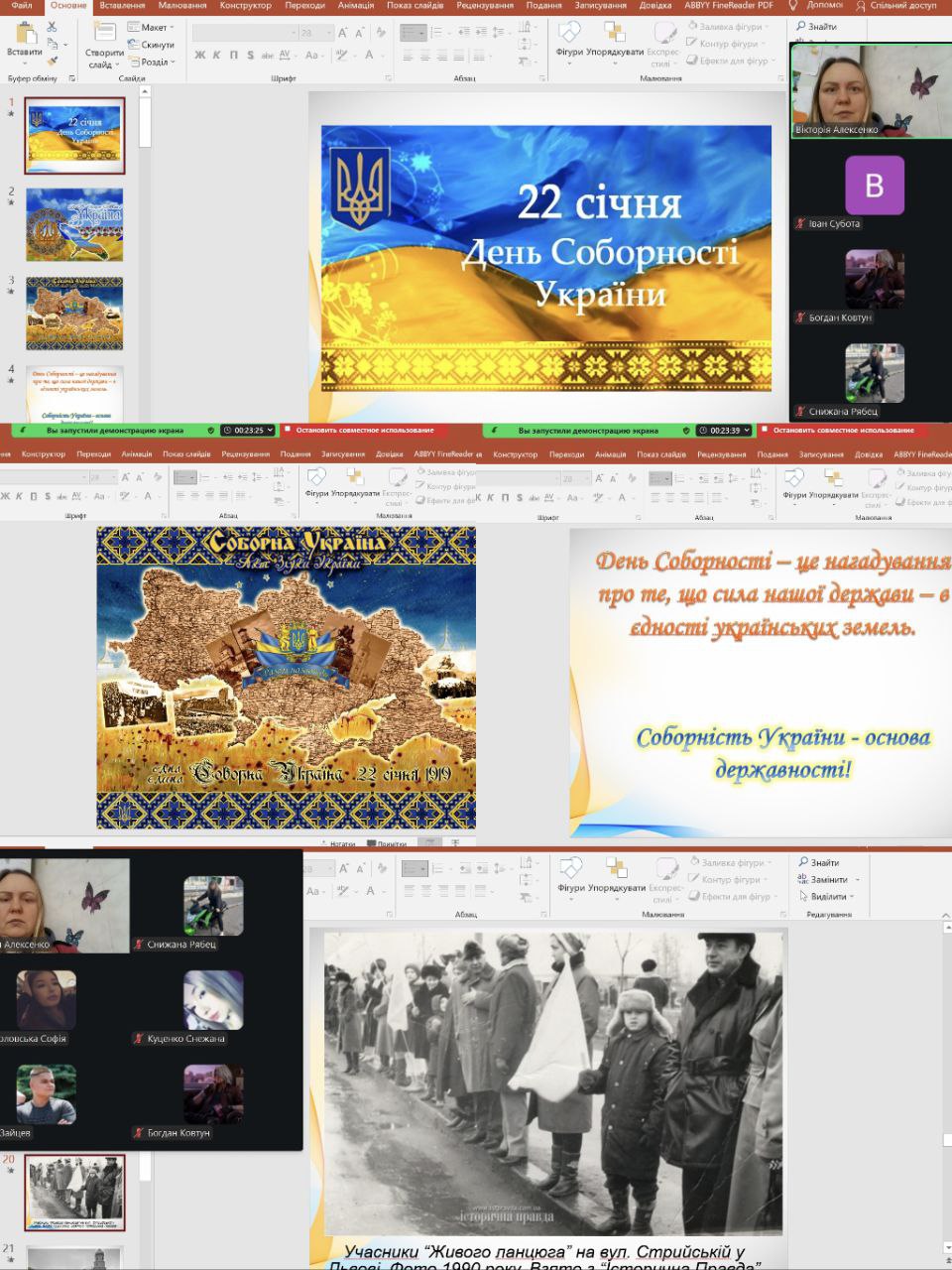The image size is (952, 1270).
Task: Open the Буфер обміну dialog launcher
Action: (x=71, y=78)
